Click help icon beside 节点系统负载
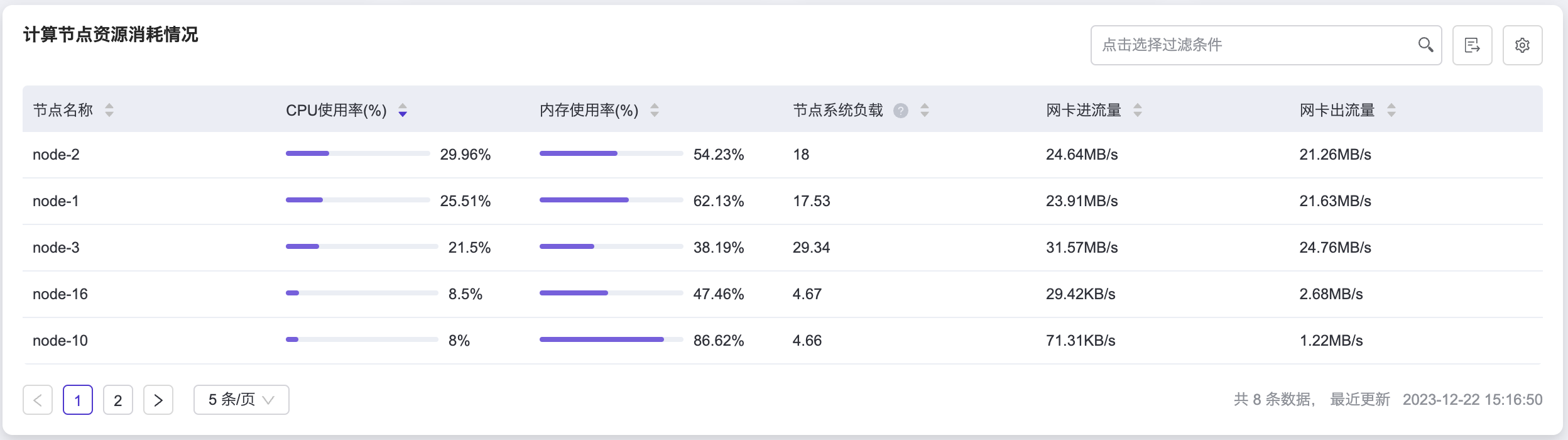Image resolution: width=1568 pixels, height=440 pixels. (x=901, y=111)
